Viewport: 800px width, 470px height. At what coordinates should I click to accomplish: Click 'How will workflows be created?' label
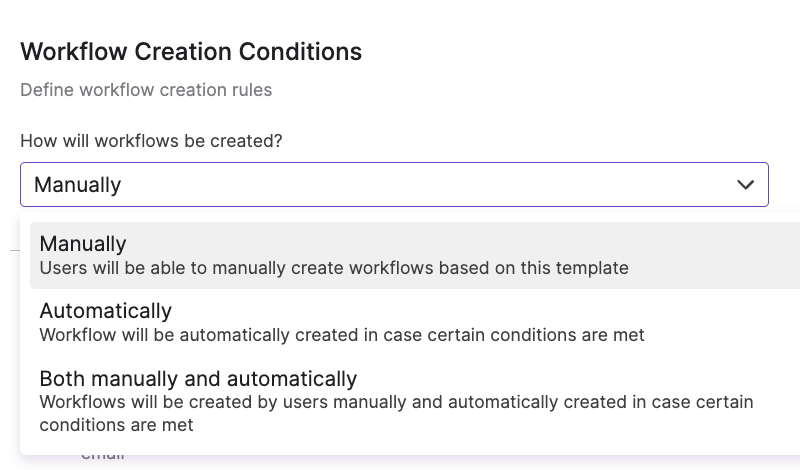pos(151,141)
